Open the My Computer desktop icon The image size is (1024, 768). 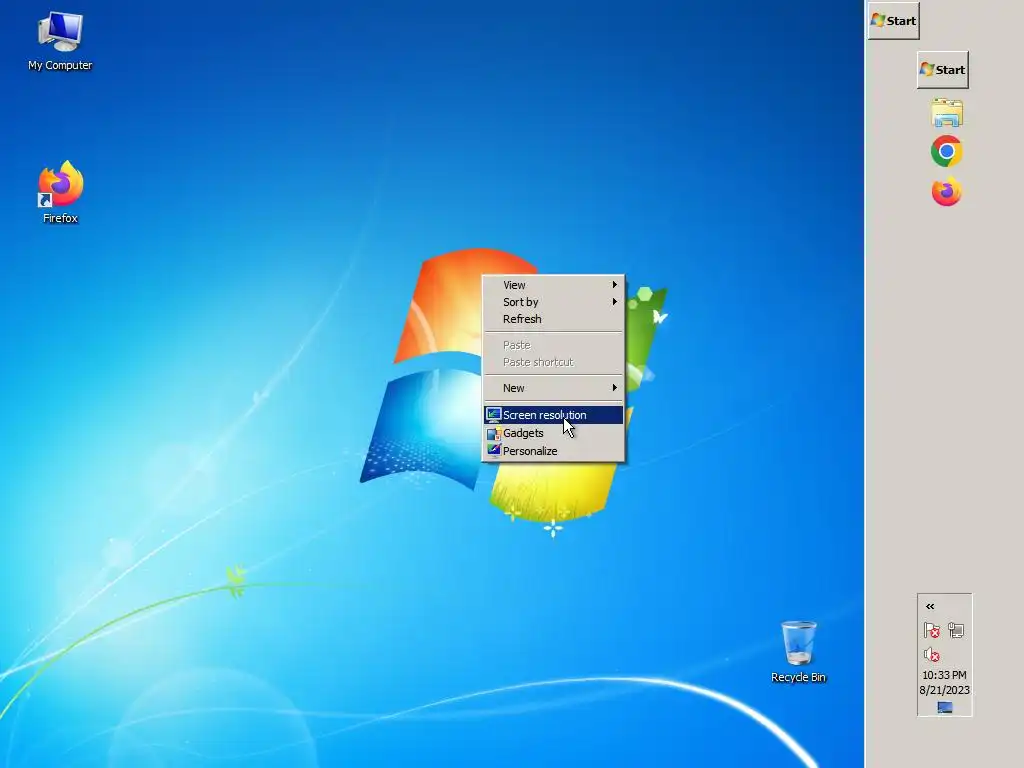pos(60,42)
